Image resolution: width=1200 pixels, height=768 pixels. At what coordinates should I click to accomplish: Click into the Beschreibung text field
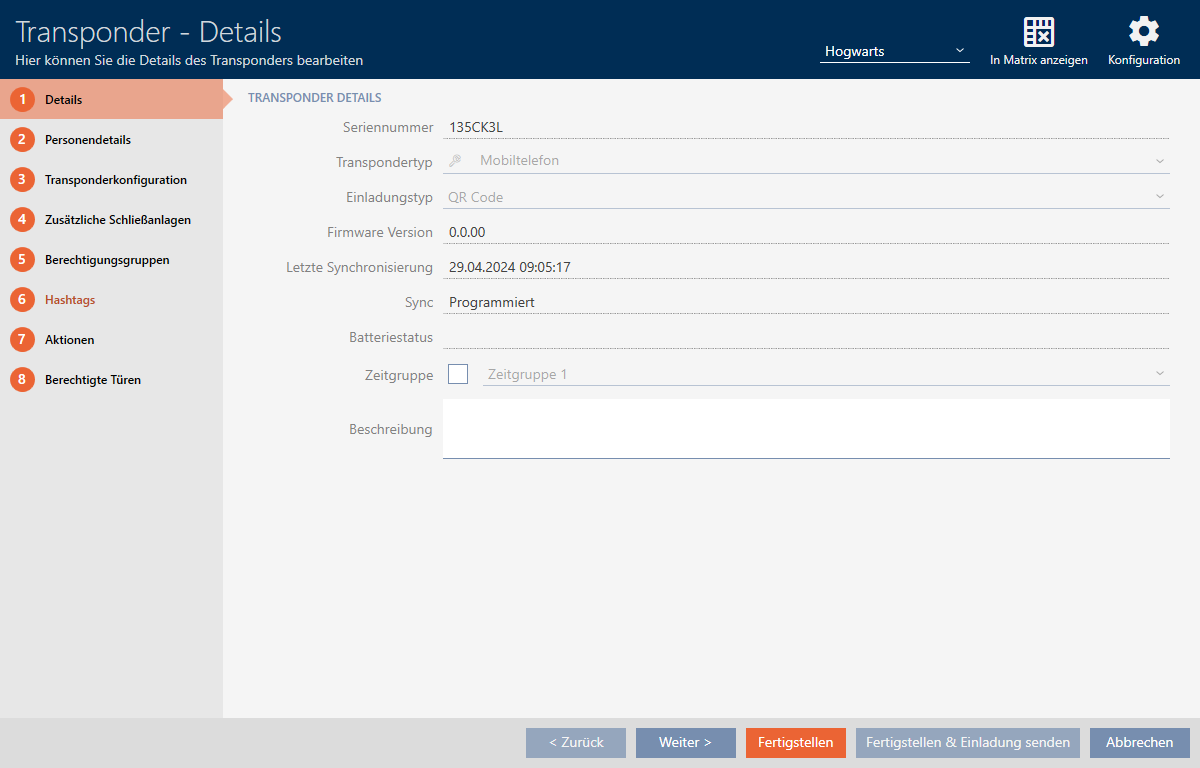tap(805, 428)
